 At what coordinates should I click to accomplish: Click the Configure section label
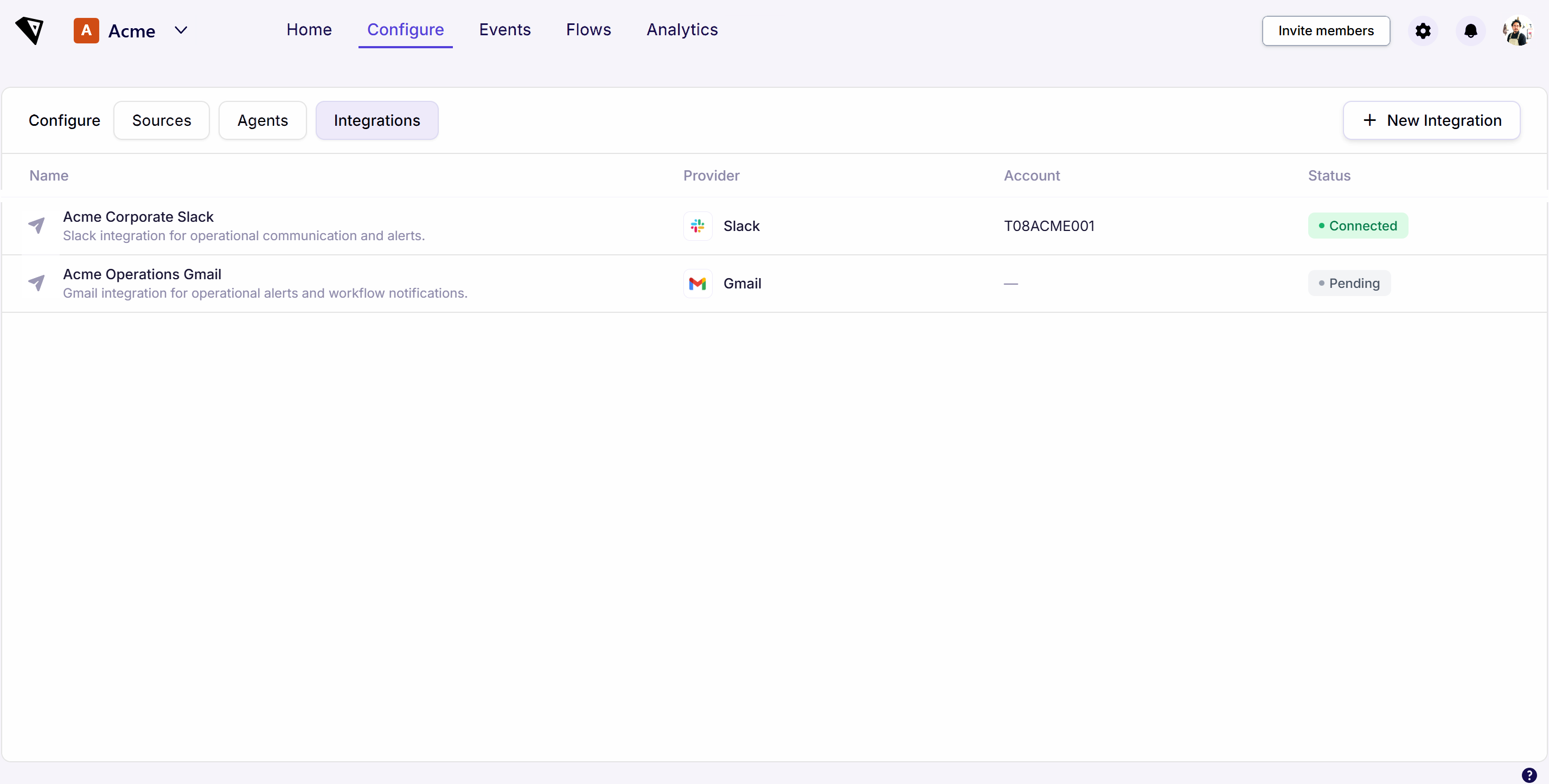[65, 120]
